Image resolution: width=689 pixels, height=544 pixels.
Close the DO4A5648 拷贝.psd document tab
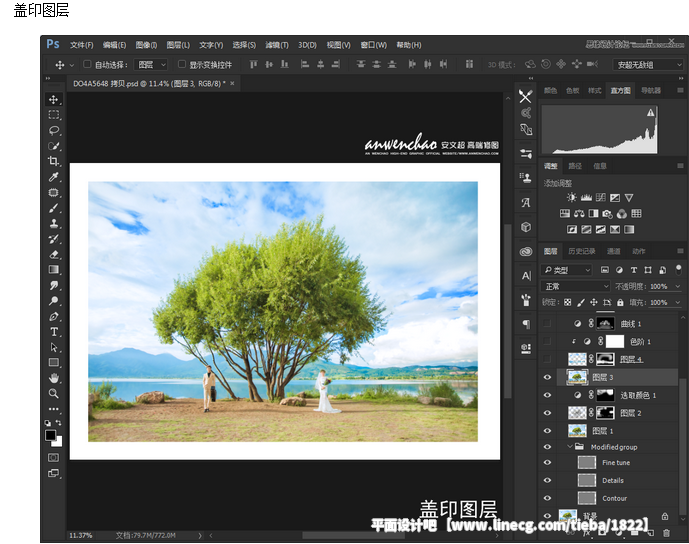tap(232, 83)
